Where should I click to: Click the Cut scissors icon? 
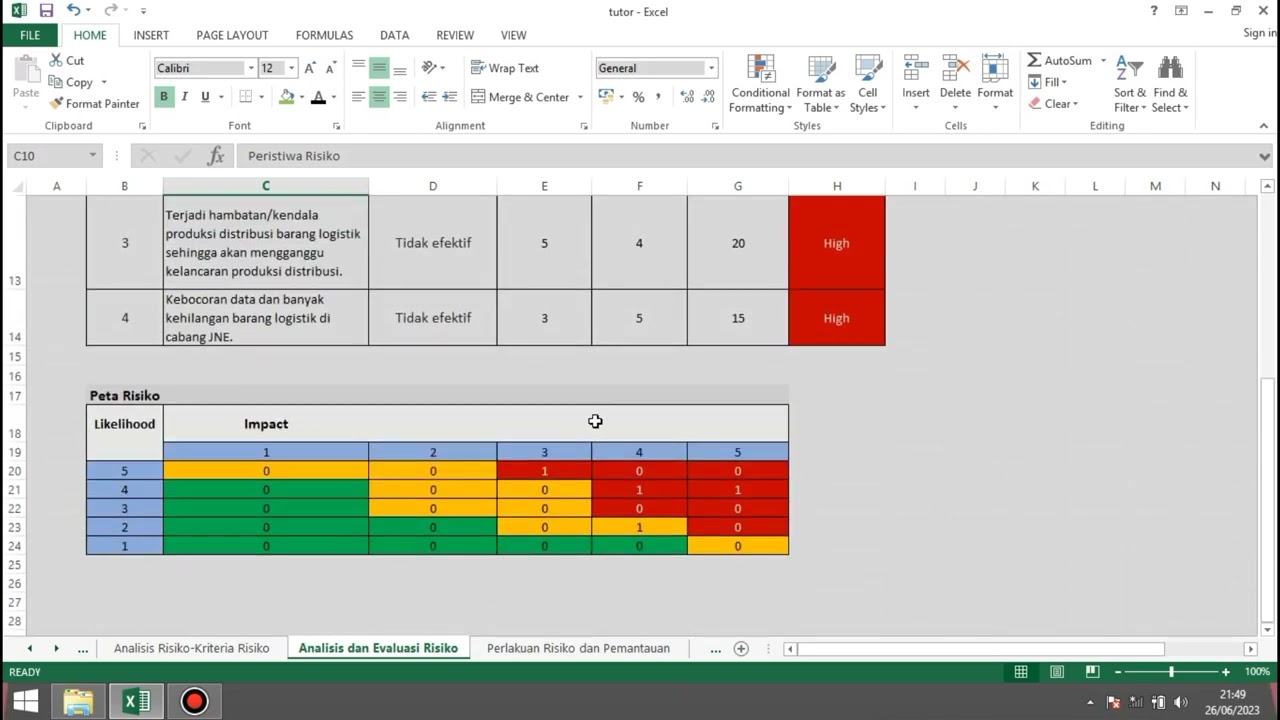click(x=55, y=61)
